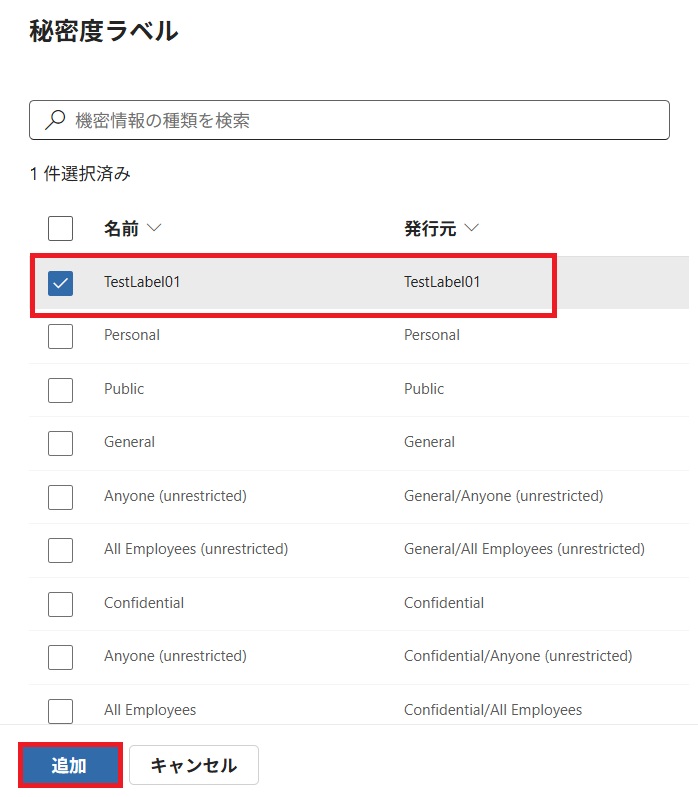This screenshot has height=797, width=698.
Task: Open the 発行元 column sort chevron
Action: [x=471, y=229]
